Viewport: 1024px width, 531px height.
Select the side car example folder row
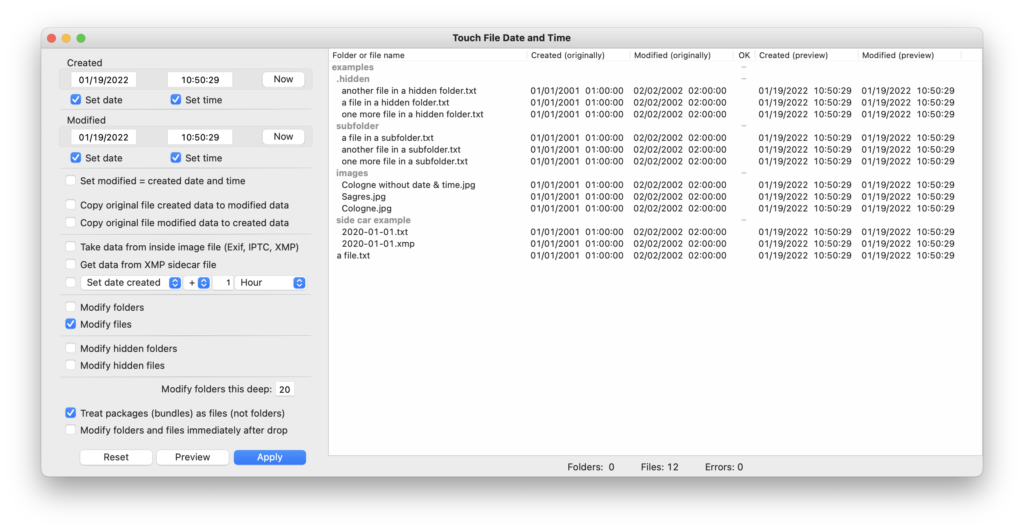click(655, 220)
